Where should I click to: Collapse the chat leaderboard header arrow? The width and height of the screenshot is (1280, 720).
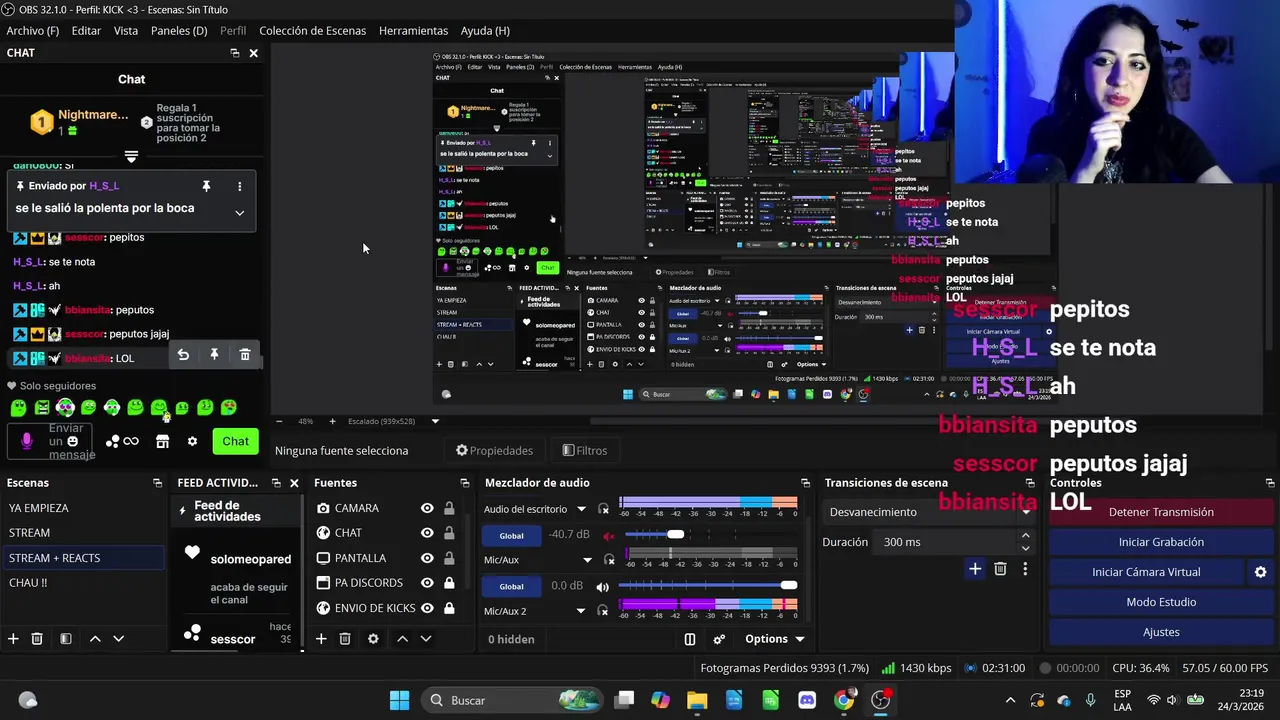[x=131, y=156]
